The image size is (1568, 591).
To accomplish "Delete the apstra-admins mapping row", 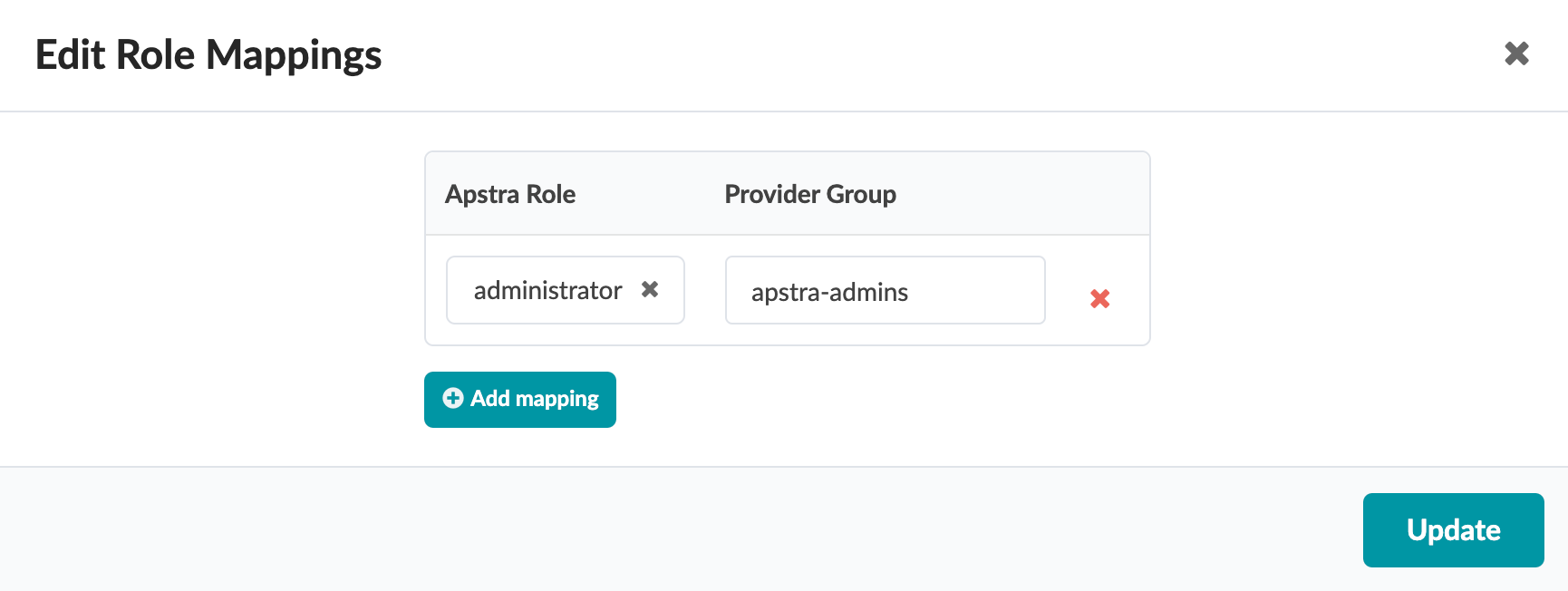I will pos(1099,298).
